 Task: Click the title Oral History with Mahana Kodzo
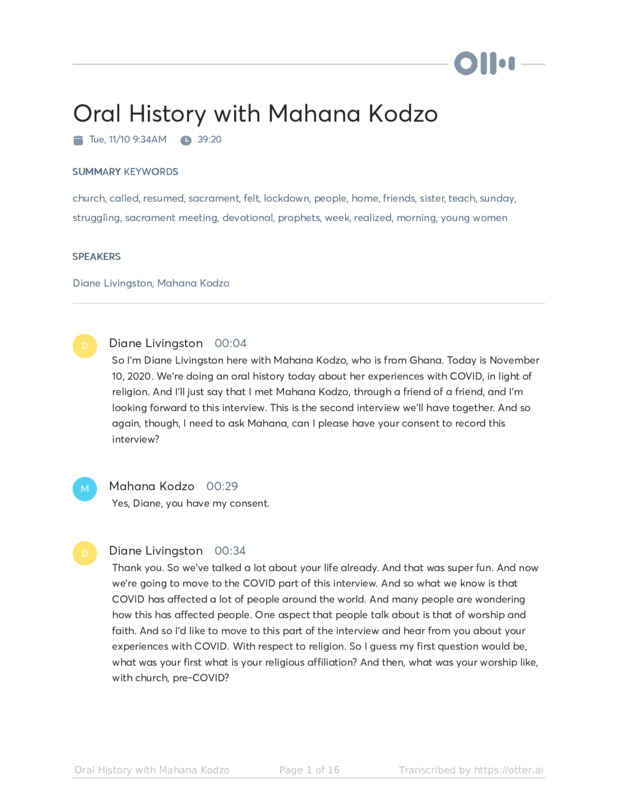(255, 113)
